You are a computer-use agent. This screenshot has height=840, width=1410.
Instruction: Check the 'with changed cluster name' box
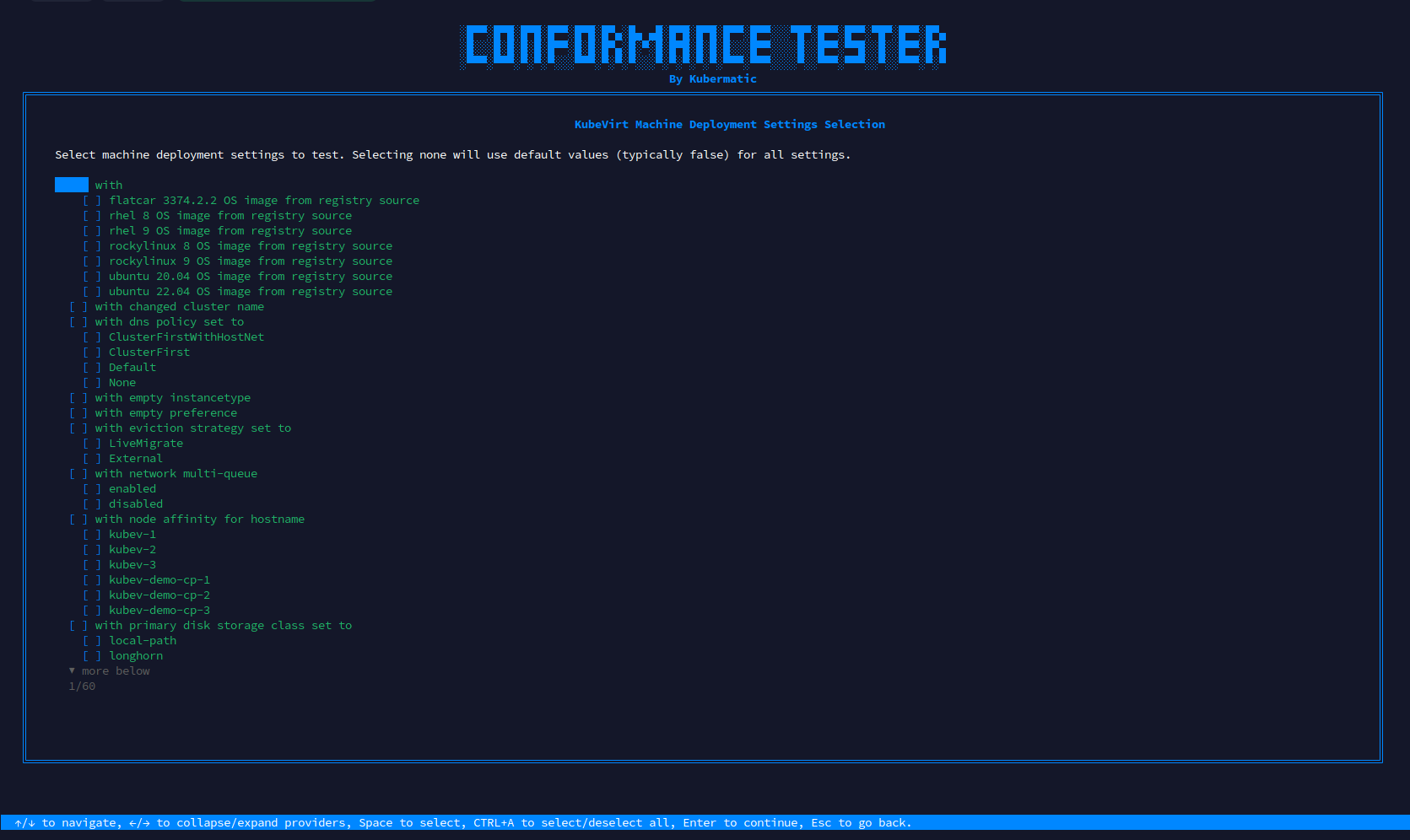pos(78,307)
